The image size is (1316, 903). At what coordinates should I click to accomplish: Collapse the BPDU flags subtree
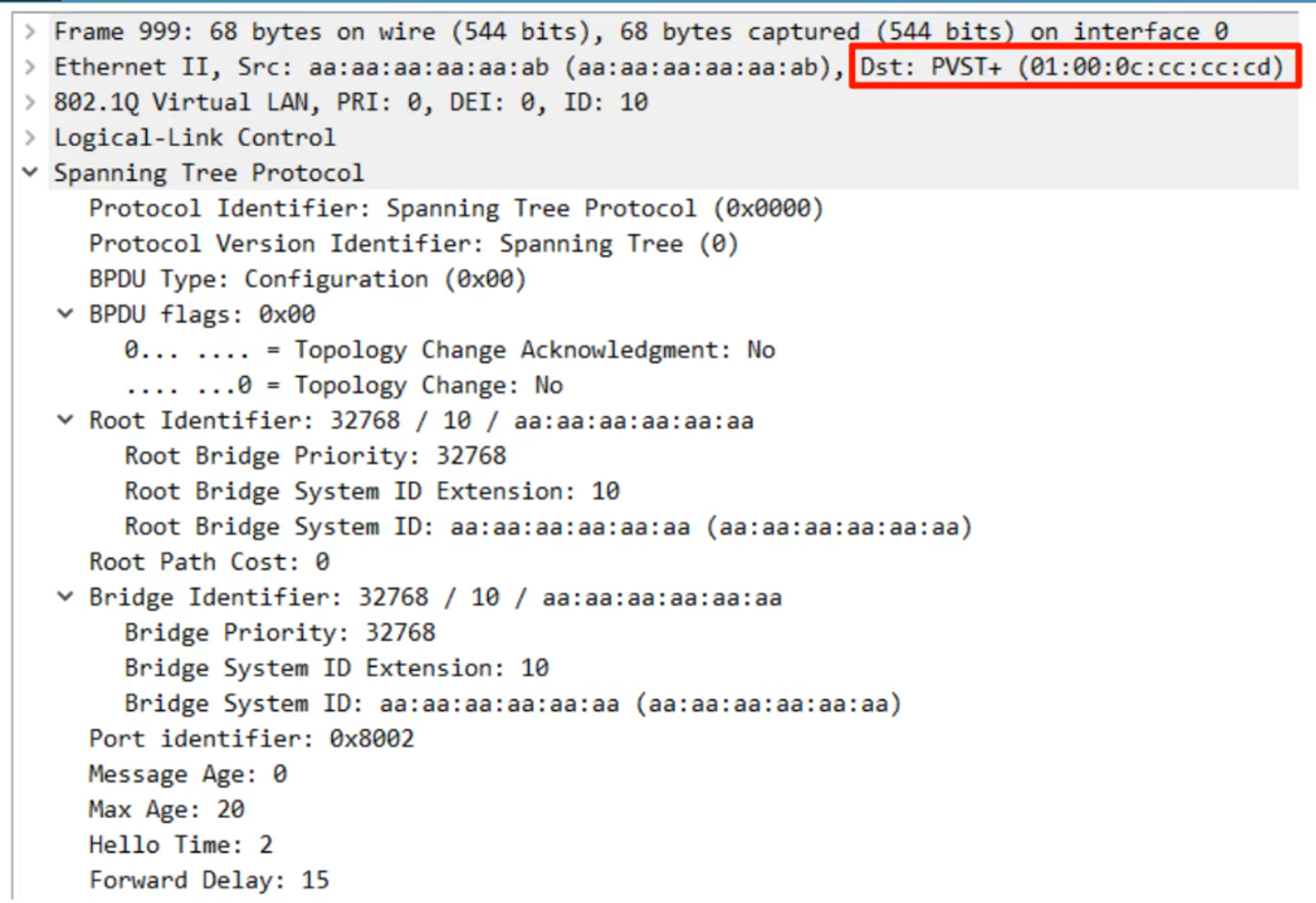(65, 314)
